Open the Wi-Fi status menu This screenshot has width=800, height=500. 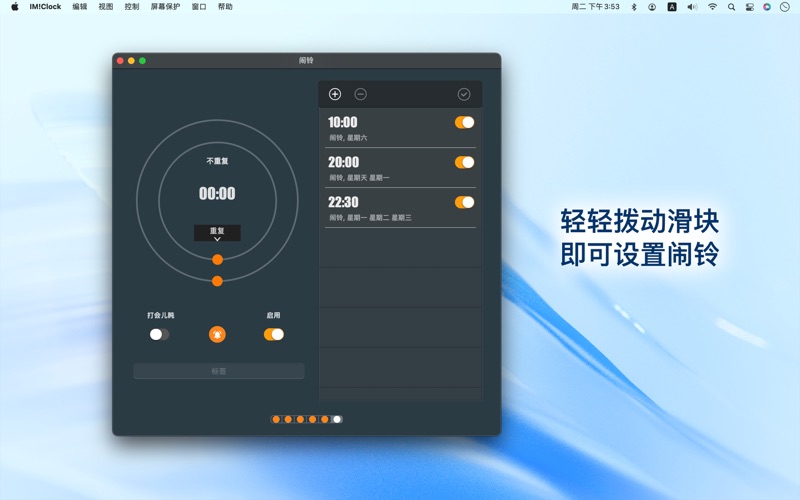712,7
